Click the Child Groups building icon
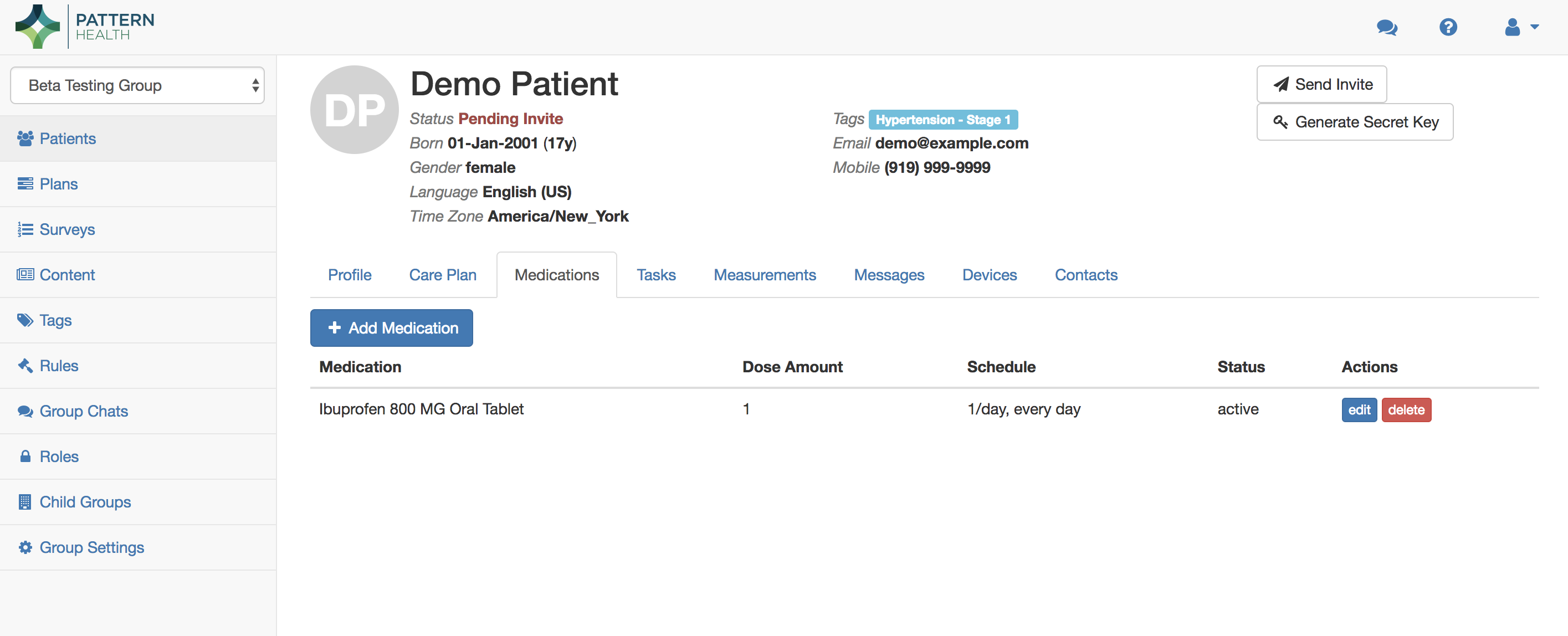This screenshot has width=1568, height=636. point(25,502)
